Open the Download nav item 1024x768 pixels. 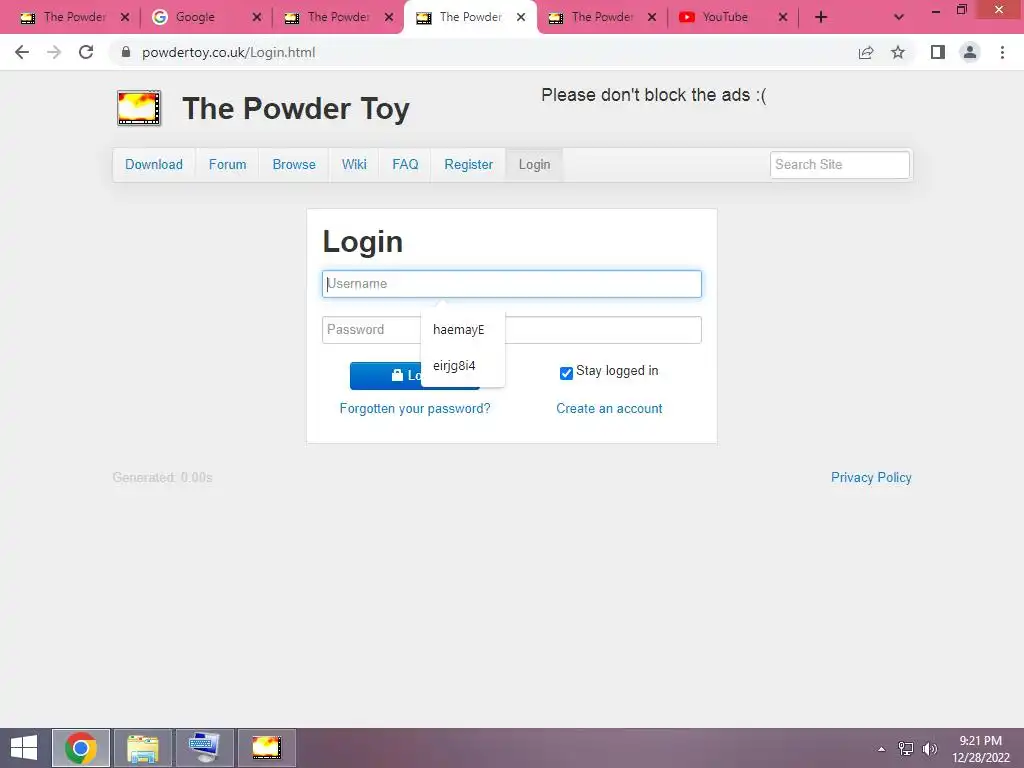[154, 165]
